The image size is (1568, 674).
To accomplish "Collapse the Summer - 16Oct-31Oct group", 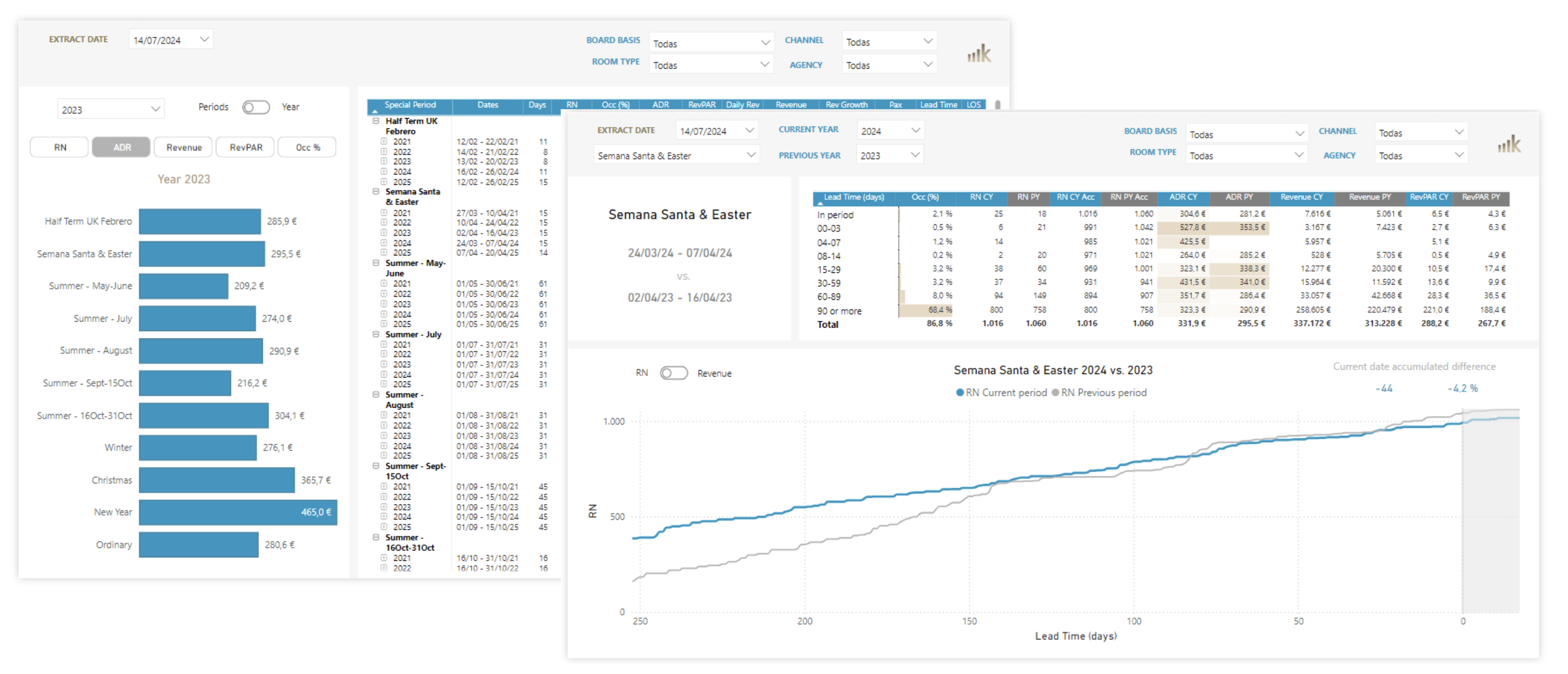I will coord(376,537).
